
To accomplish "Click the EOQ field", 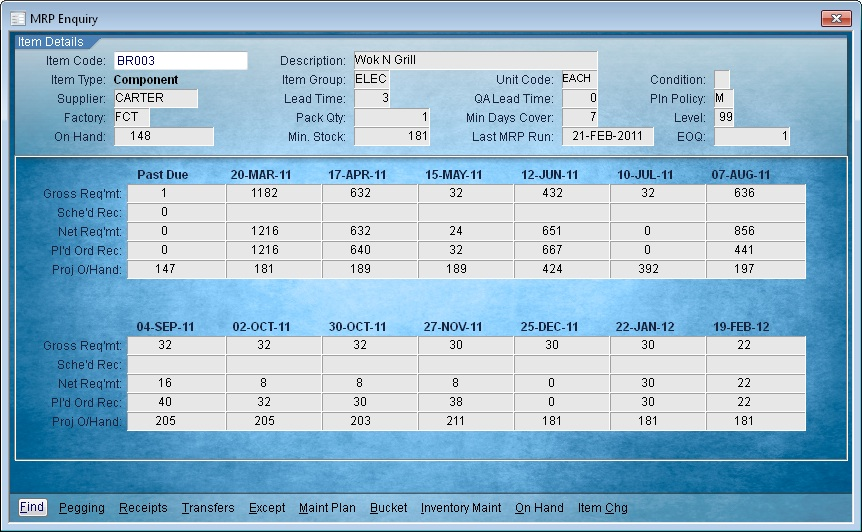I will tap(752, 136).
